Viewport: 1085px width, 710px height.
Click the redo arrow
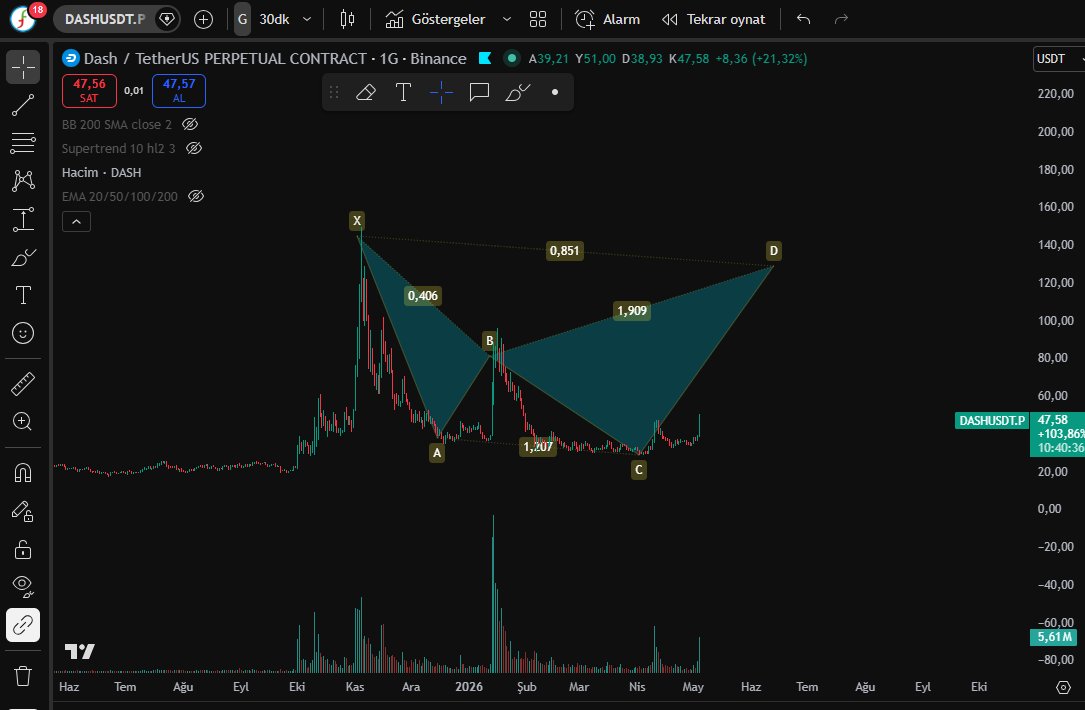tap(841, 19)
